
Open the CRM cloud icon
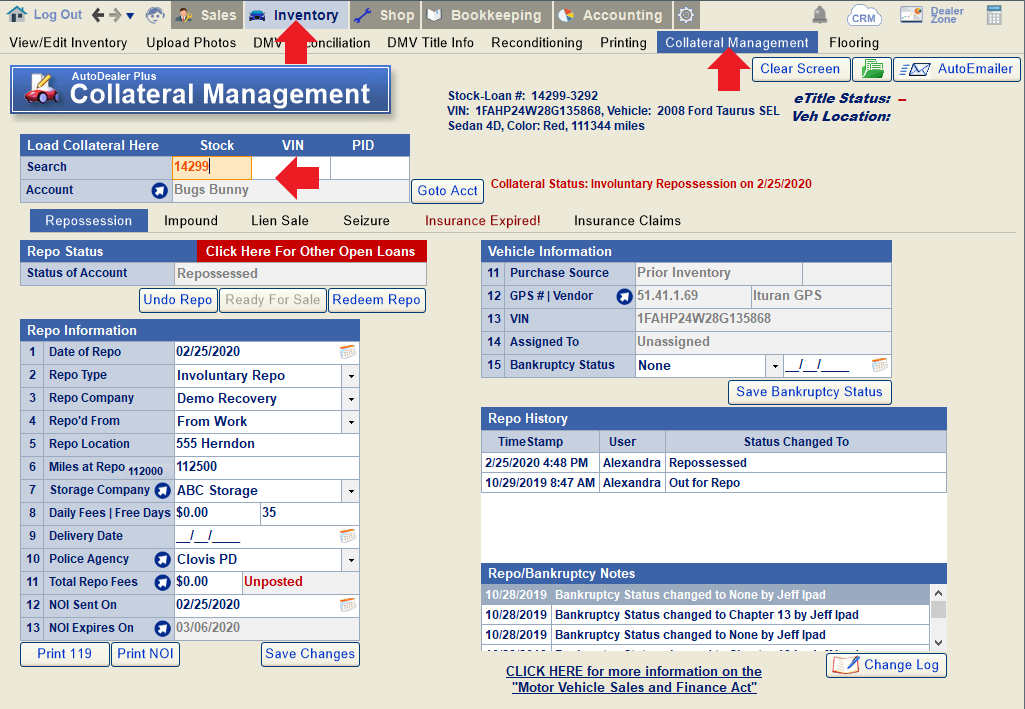click(x=864, y=15)
